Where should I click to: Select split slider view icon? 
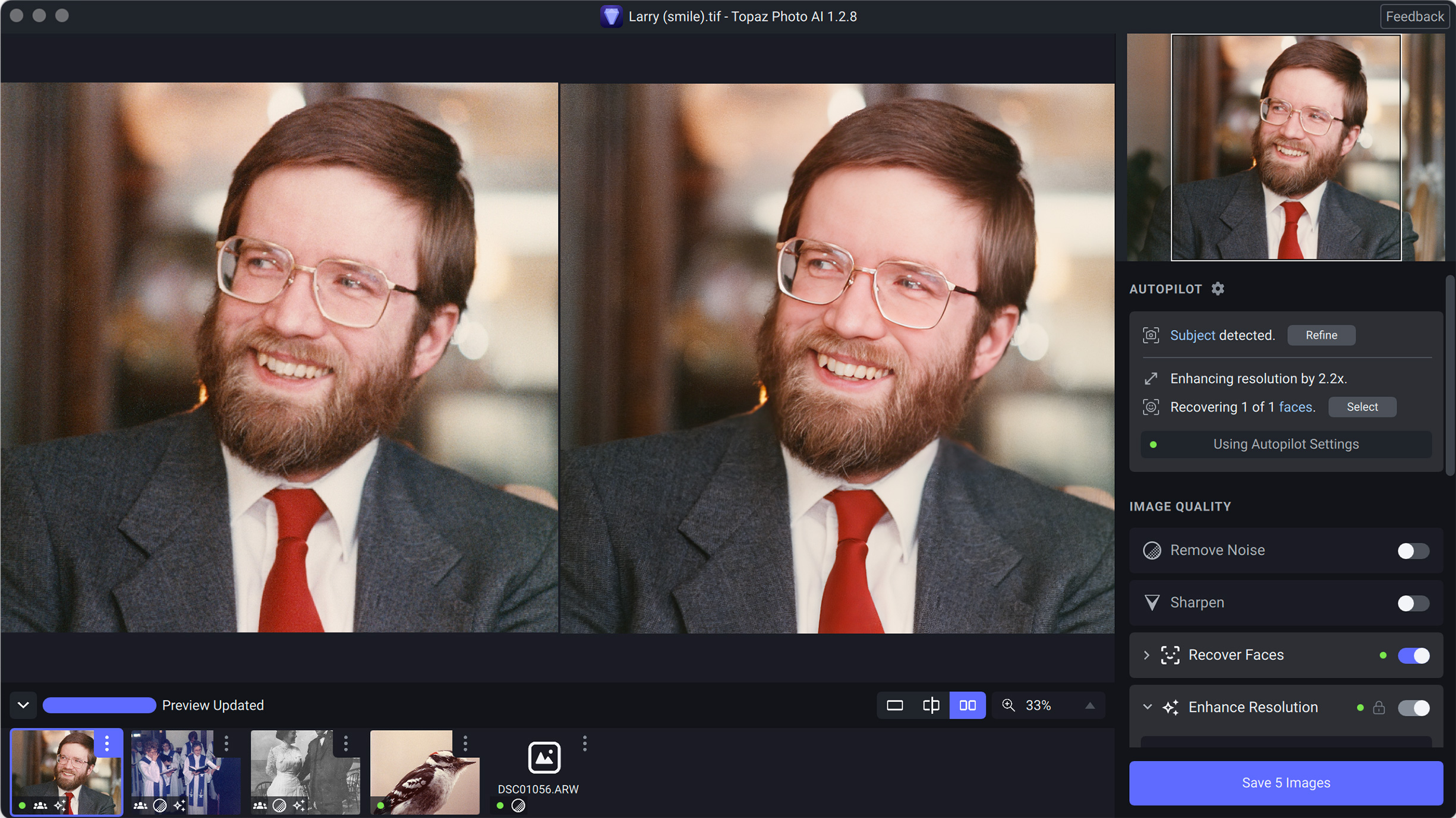[x=931, y=706]
